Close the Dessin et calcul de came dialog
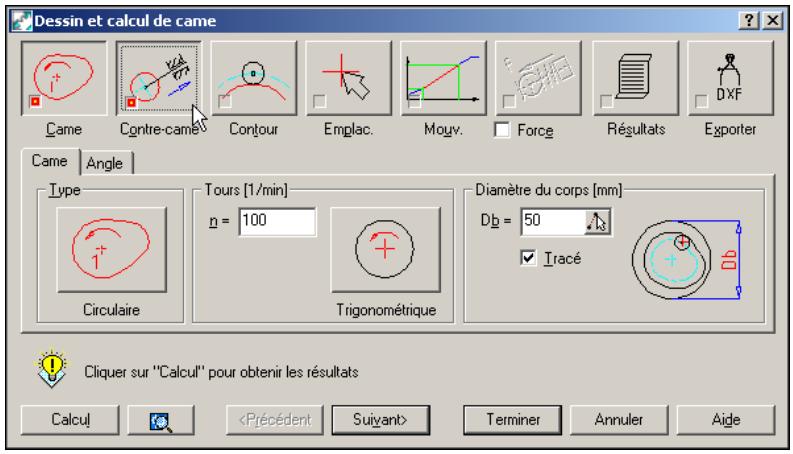Viewport: 793px width, 454px height. point(773,21)
